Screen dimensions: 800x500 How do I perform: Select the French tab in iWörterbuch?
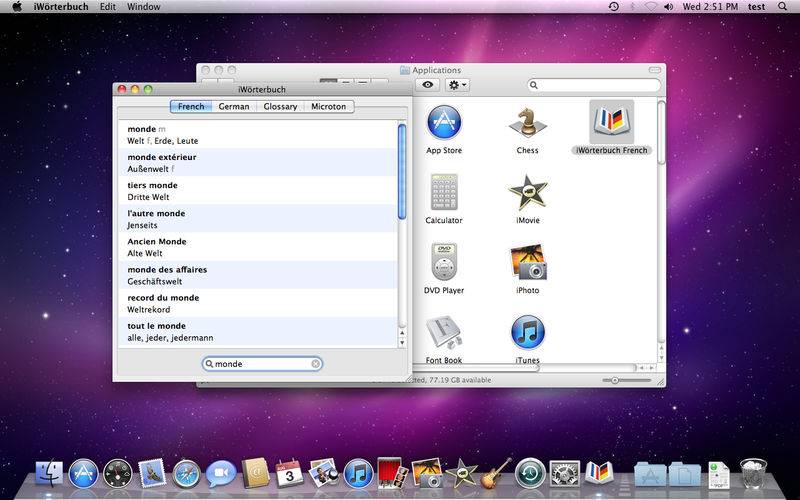click(191, 106)
